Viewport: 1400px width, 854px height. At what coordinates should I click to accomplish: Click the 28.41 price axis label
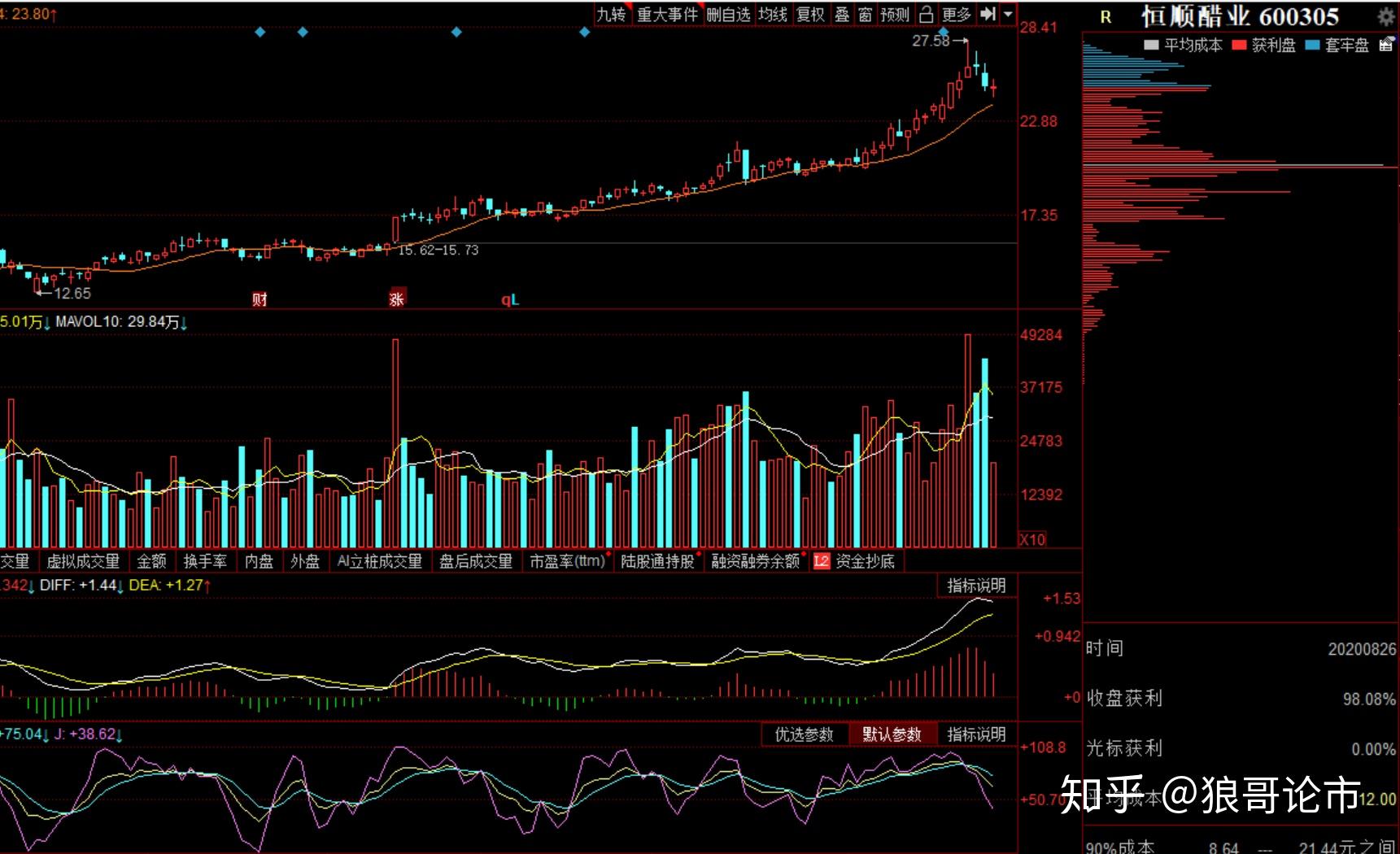tap(1039, 28)
